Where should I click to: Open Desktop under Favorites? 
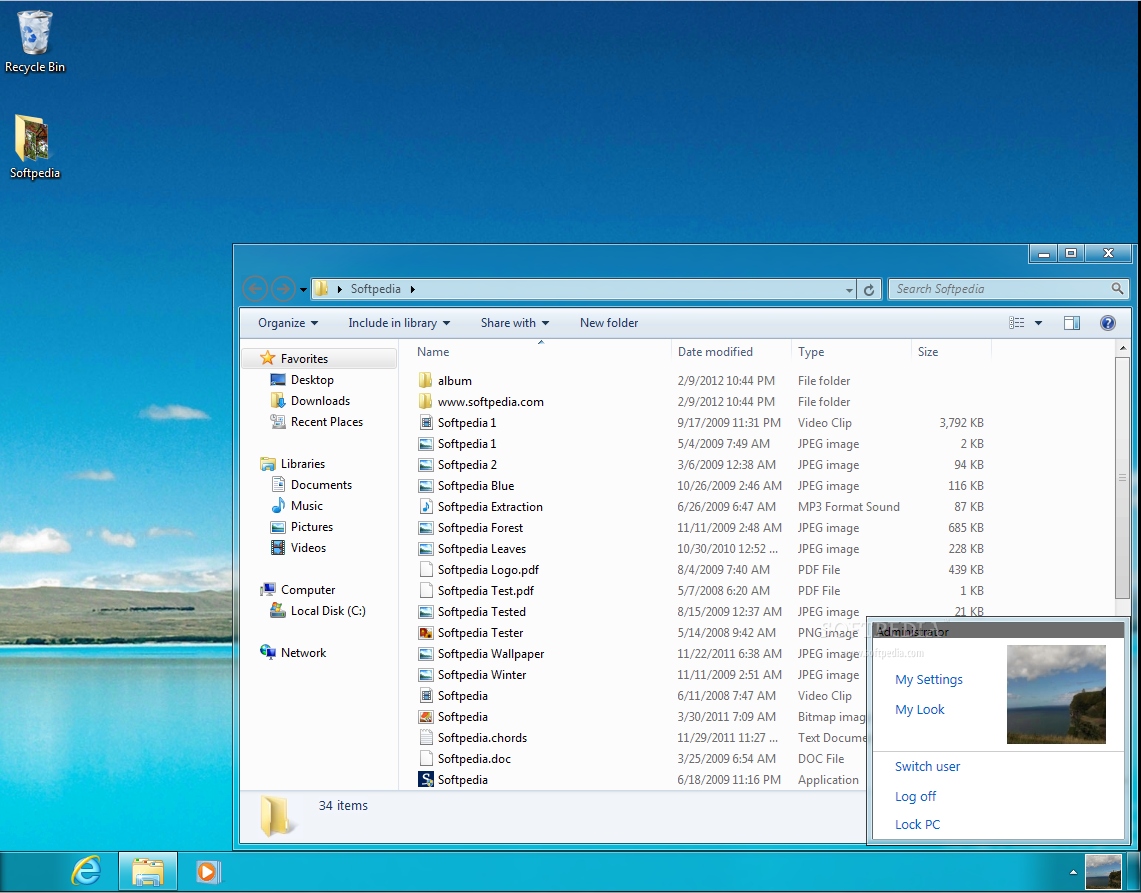coord(312,380)
